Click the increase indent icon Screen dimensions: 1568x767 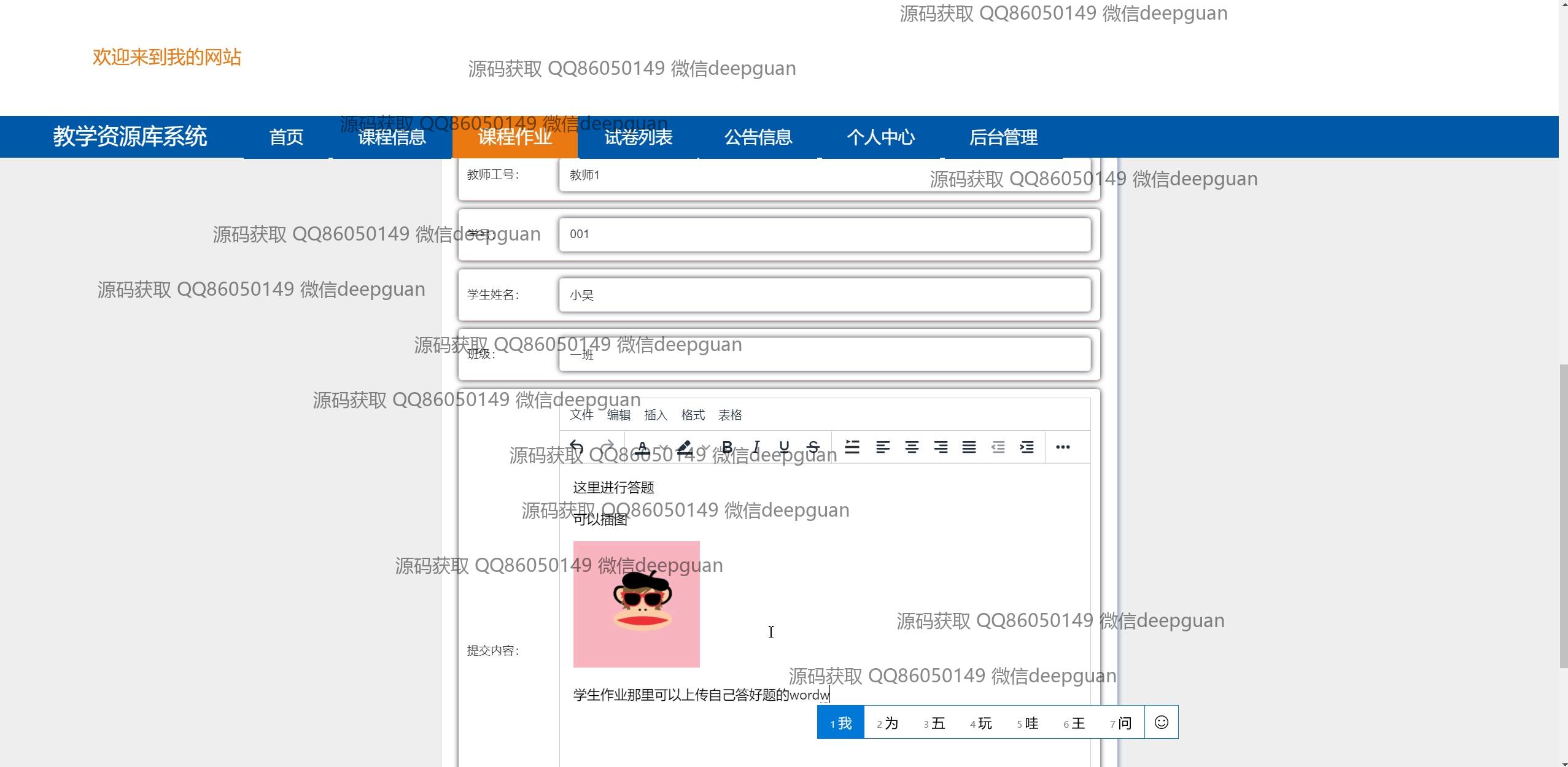pyautogui.click(x=1026, y=447)
